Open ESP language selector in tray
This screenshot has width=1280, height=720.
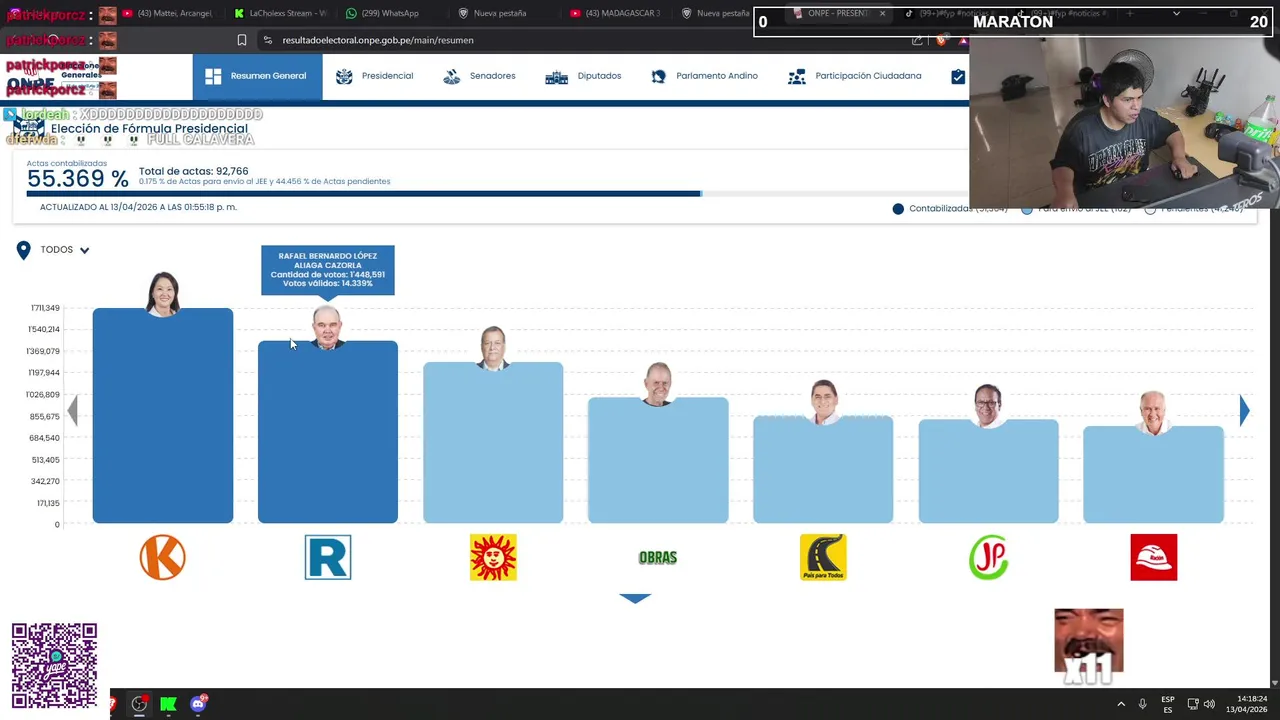1168,704
